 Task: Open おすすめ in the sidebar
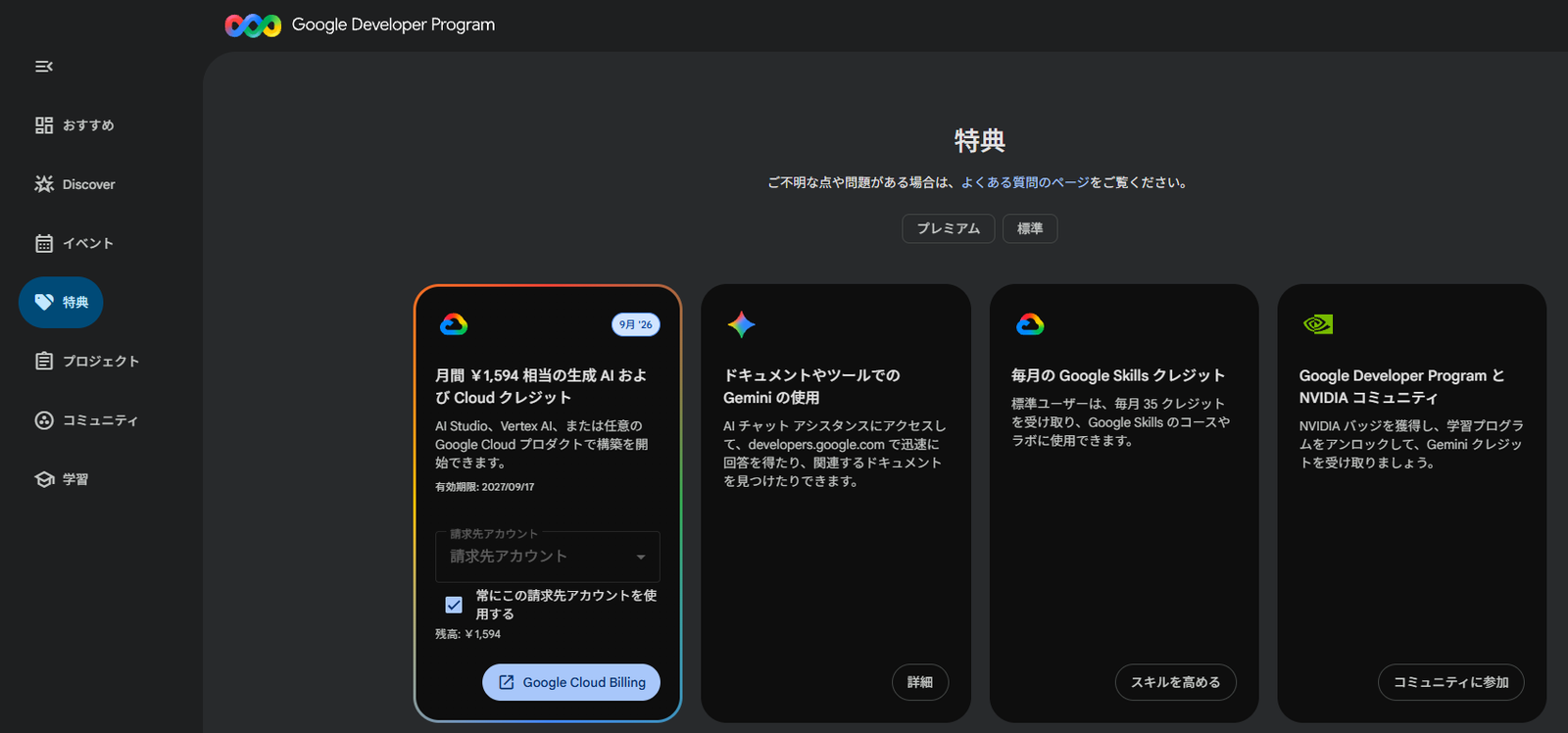pyautogui.click(x=74, y=125)
